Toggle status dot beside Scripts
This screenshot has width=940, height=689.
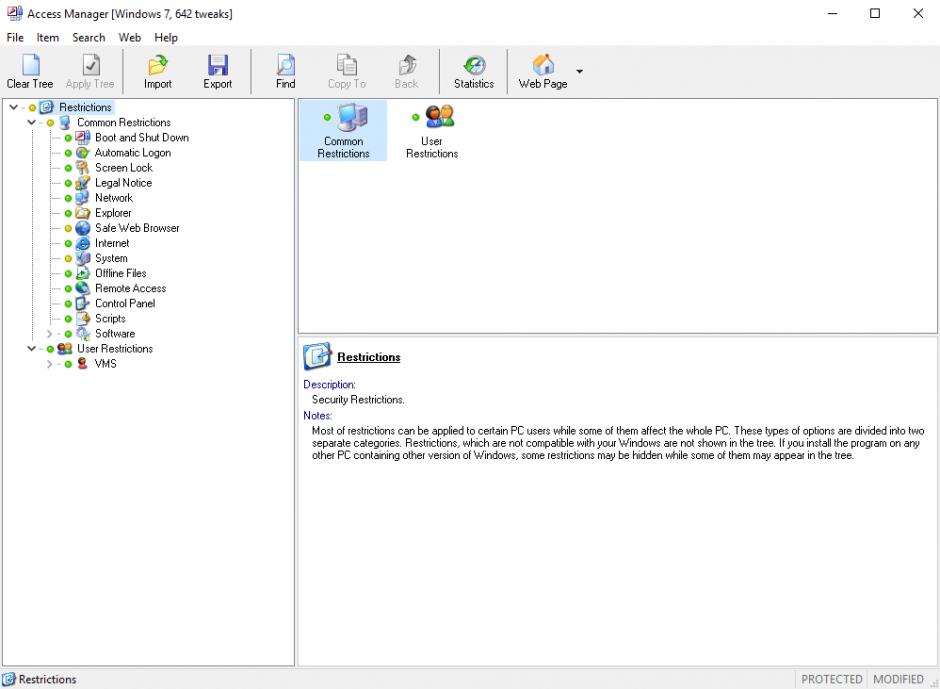(68, 319)
